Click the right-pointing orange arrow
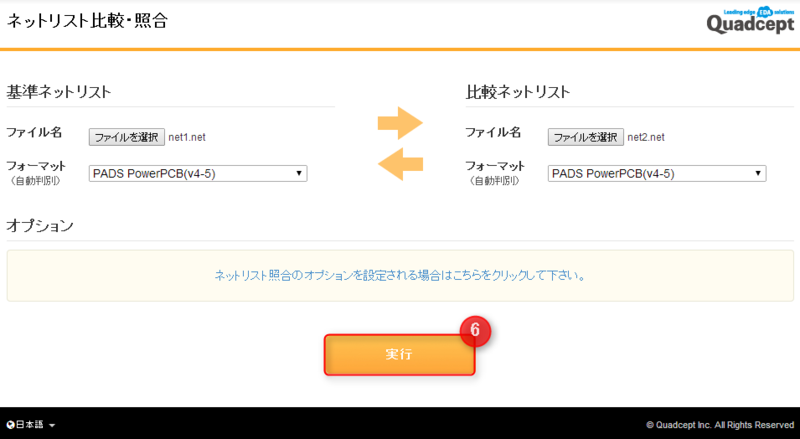Screen dimensions: 800x439 point(400,124)
